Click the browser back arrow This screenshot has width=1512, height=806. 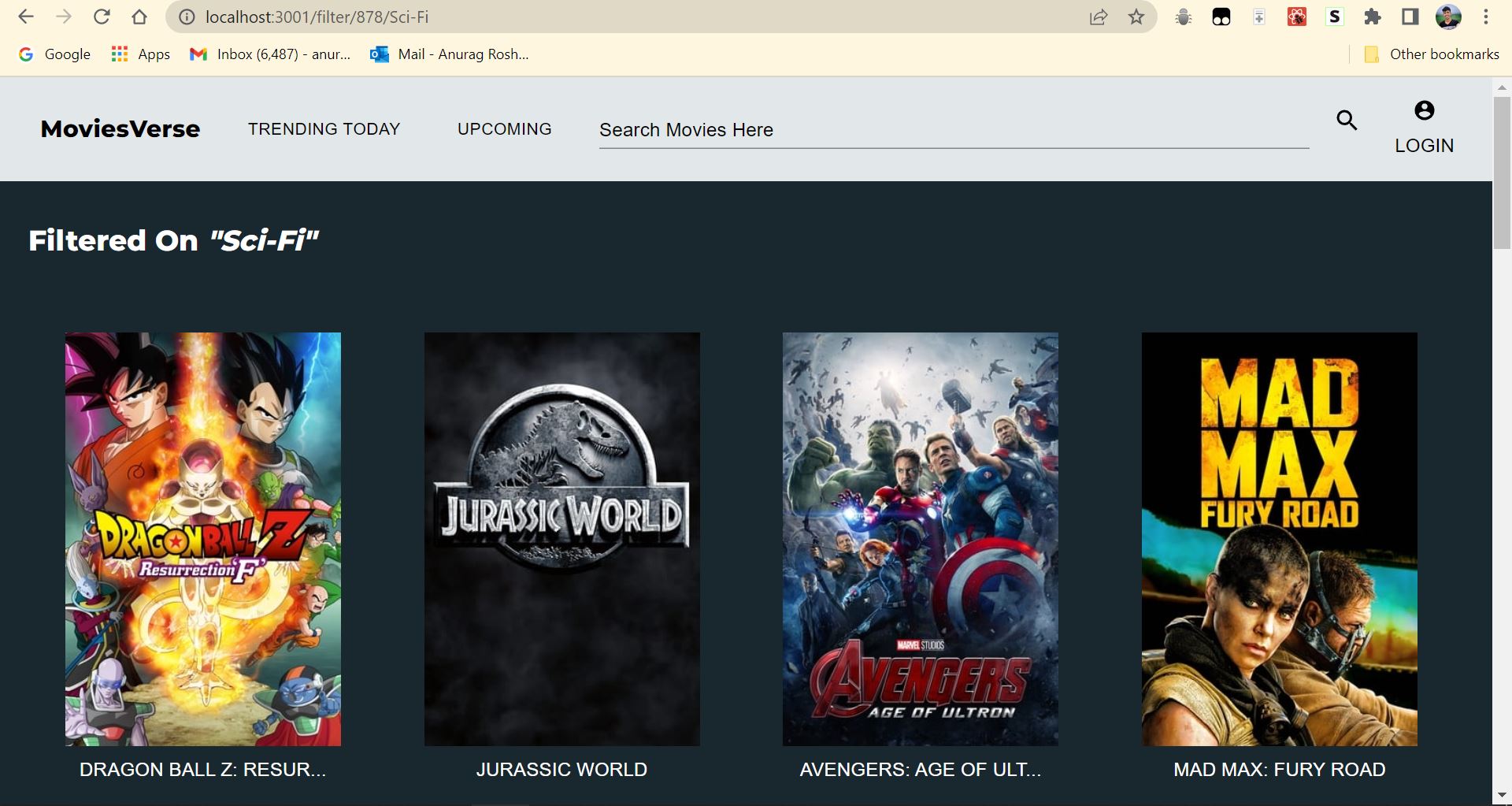[26, 17]
